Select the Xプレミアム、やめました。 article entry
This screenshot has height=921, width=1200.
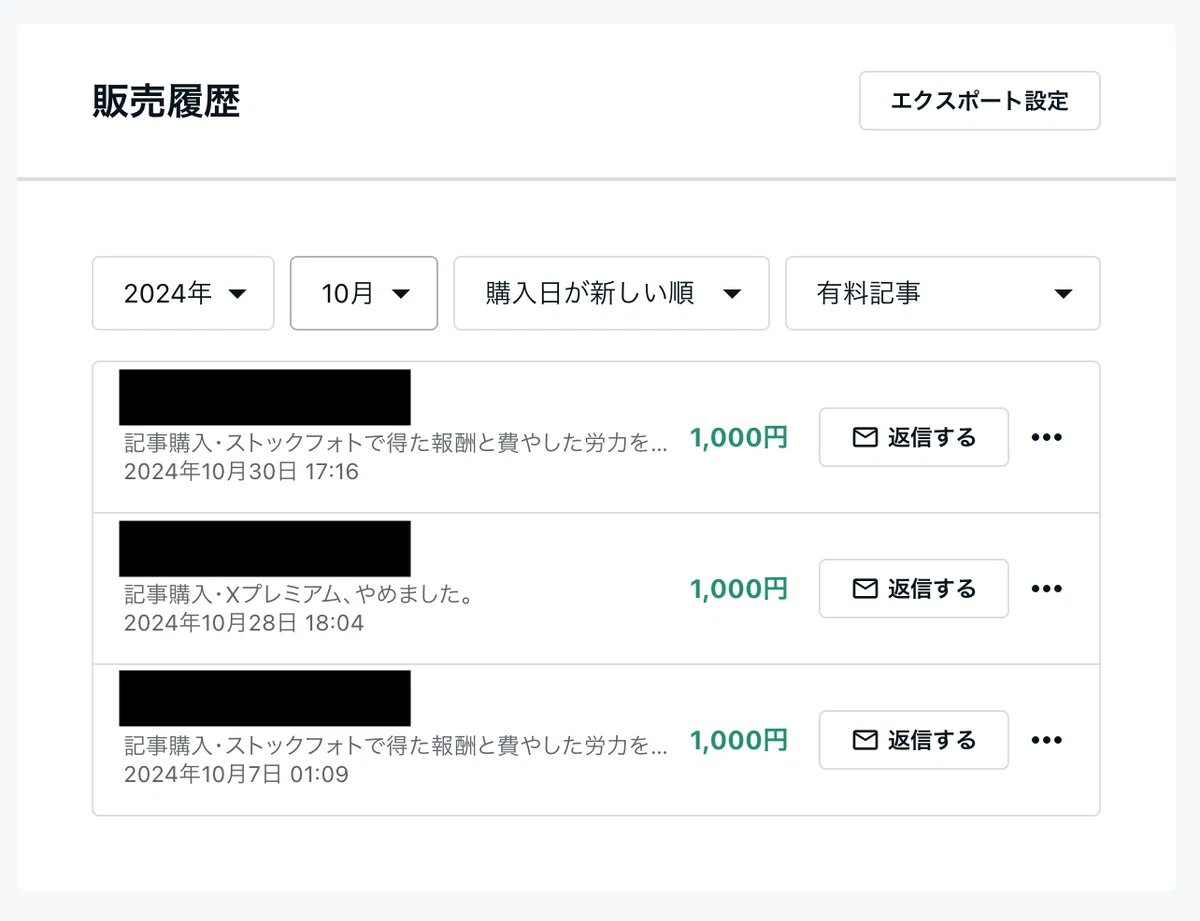[x=298, y=596]
